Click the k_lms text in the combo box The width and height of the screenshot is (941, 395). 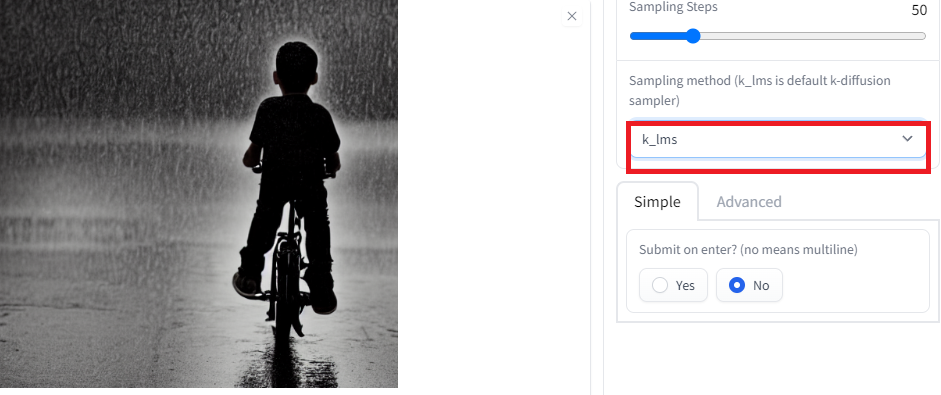660,139
